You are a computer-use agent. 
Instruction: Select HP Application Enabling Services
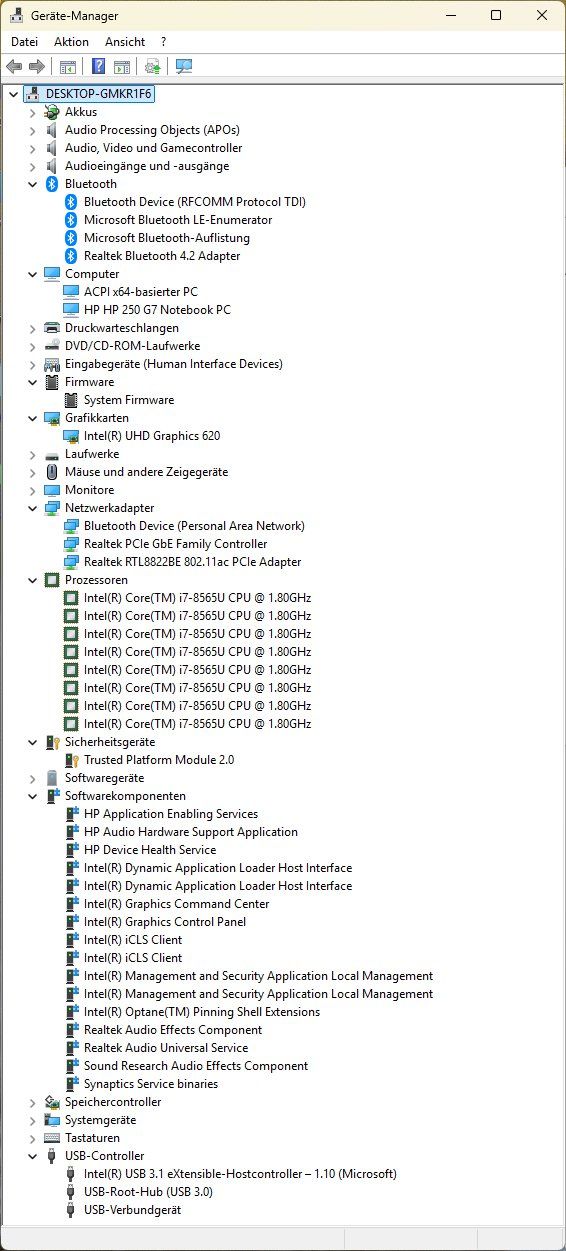tap(171, 814)
